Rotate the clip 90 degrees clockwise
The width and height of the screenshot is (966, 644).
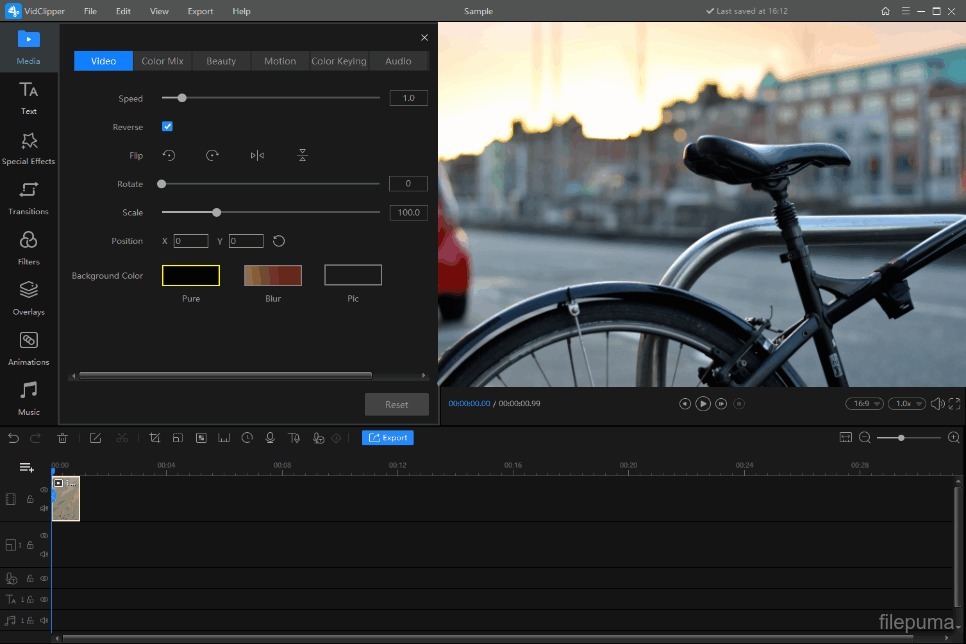[x=212, y=156]
